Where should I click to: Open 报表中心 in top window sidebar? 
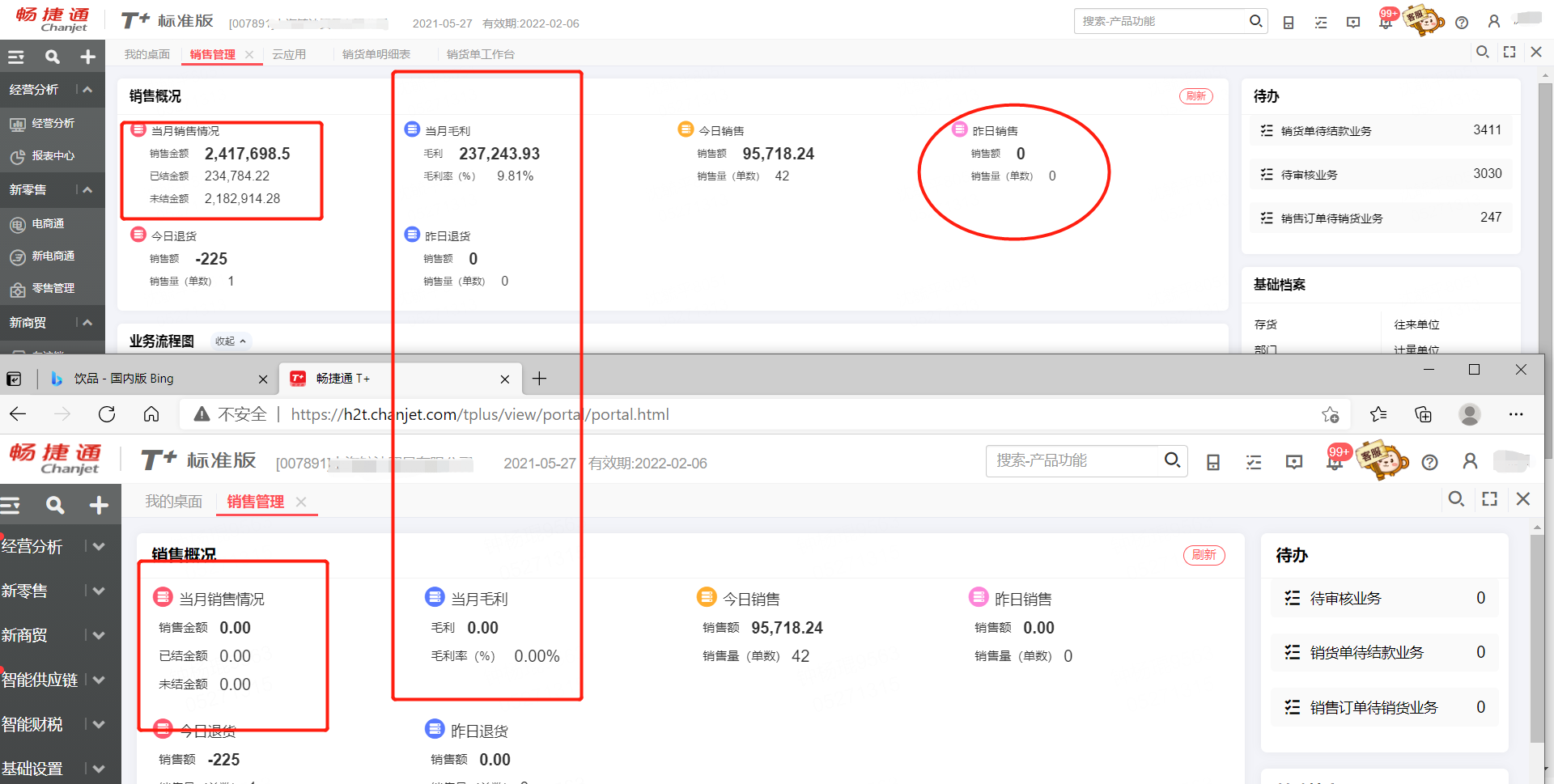point(53,156)
